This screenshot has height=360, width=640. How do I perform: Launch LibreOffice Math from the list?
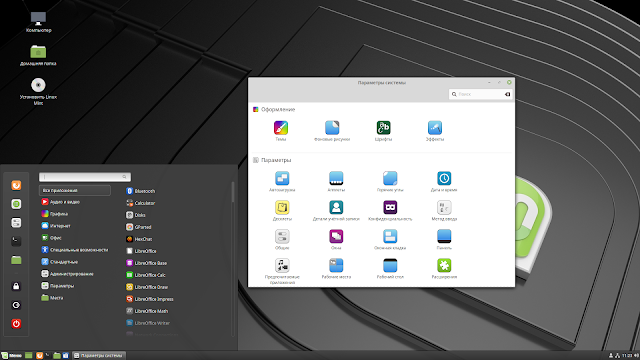tap(147, 311)
